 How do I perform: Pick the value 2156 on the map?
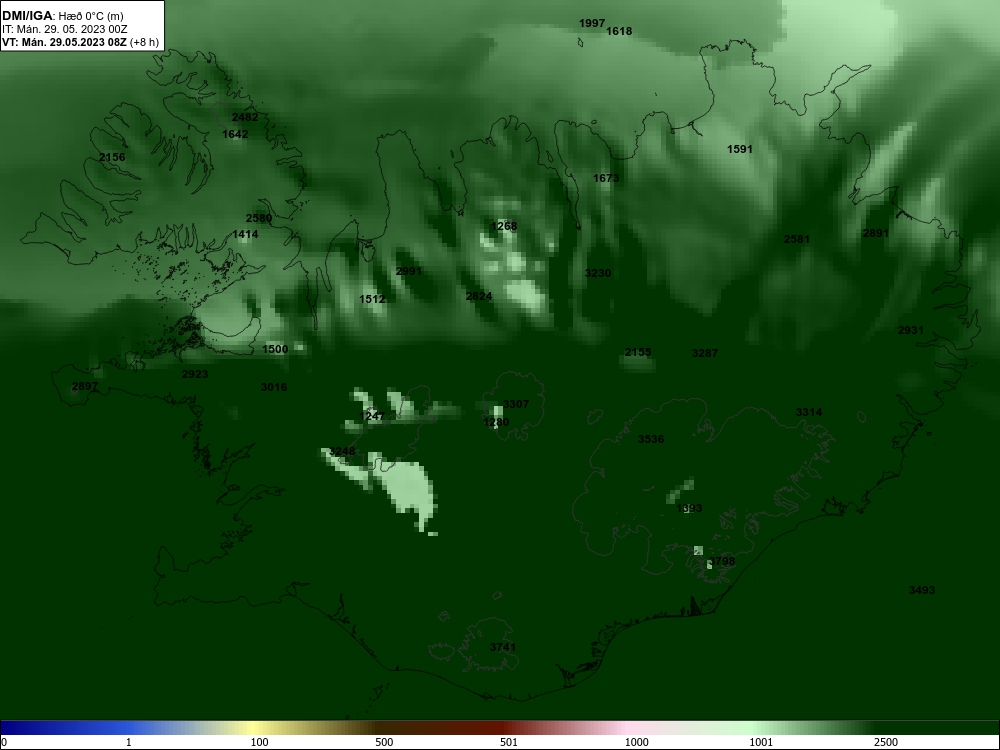112,157
